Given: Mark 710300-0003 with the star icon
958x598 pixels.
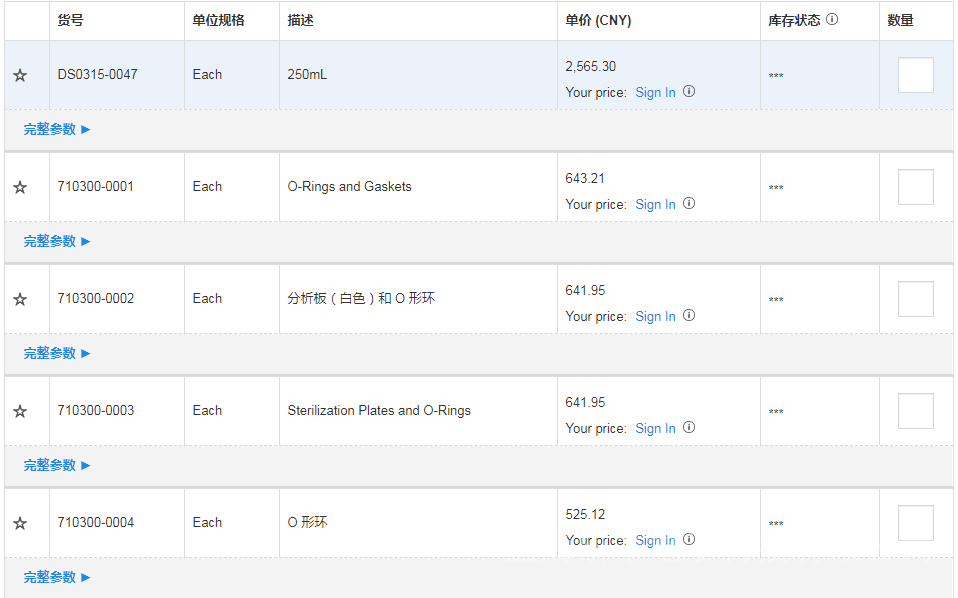Looking at the screenshot, I should click(20, 411).
